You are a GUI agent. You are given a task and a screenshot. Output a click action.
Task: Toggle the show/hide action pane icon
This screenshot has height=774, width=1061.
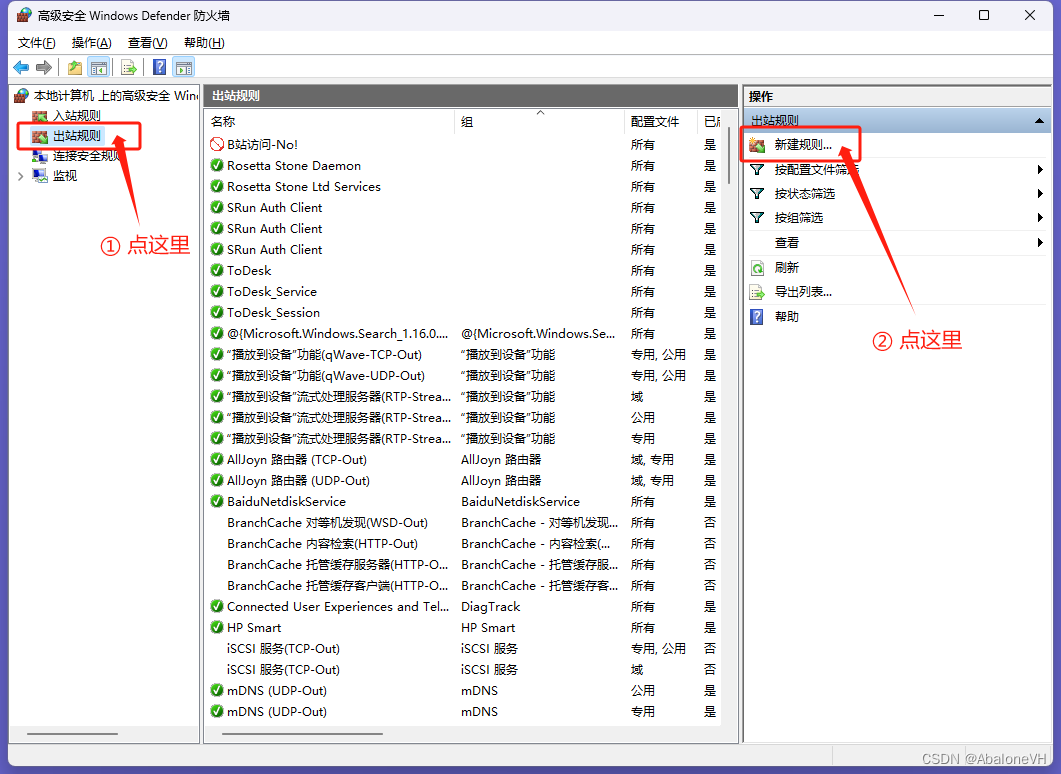click(x=184, y=67)
